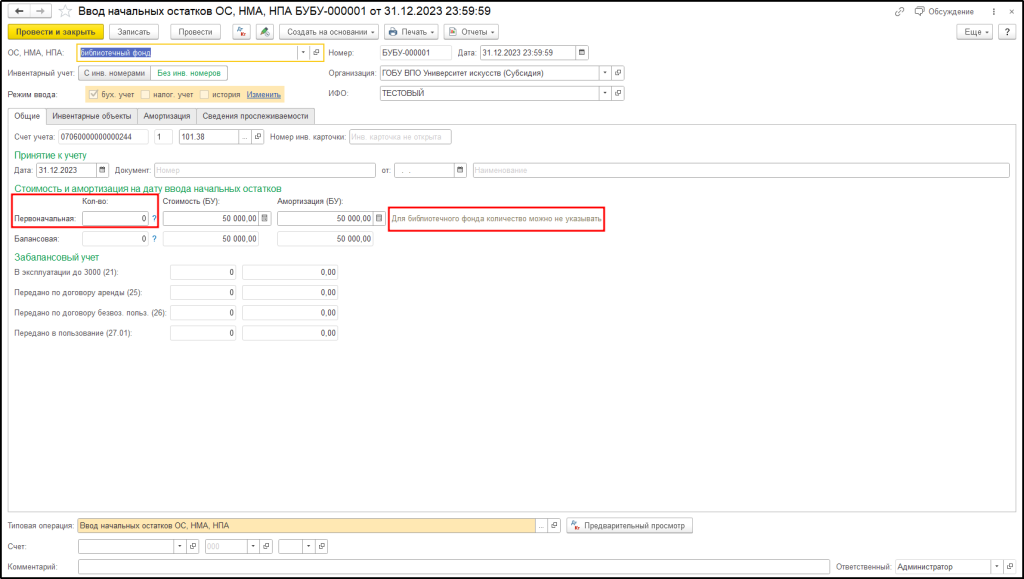The width and height of the screenshot is (1024, 579).
Task: Click the back navigation arrow
Action: 19,11
